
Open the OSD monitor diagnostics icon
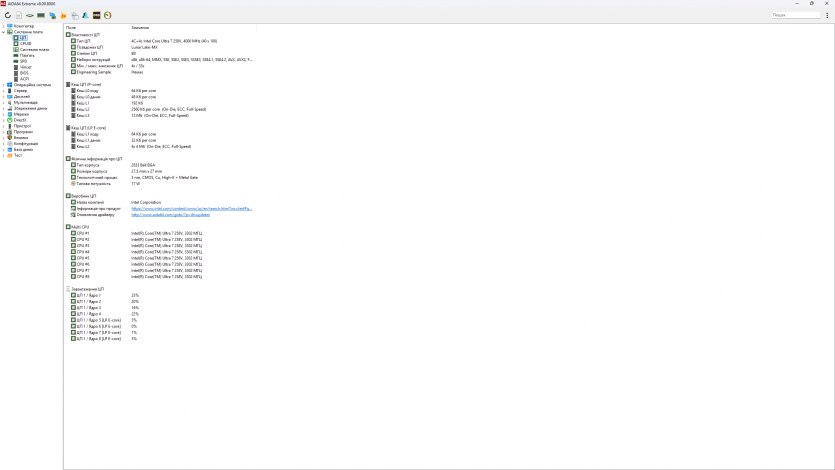(x=96, y=15)
